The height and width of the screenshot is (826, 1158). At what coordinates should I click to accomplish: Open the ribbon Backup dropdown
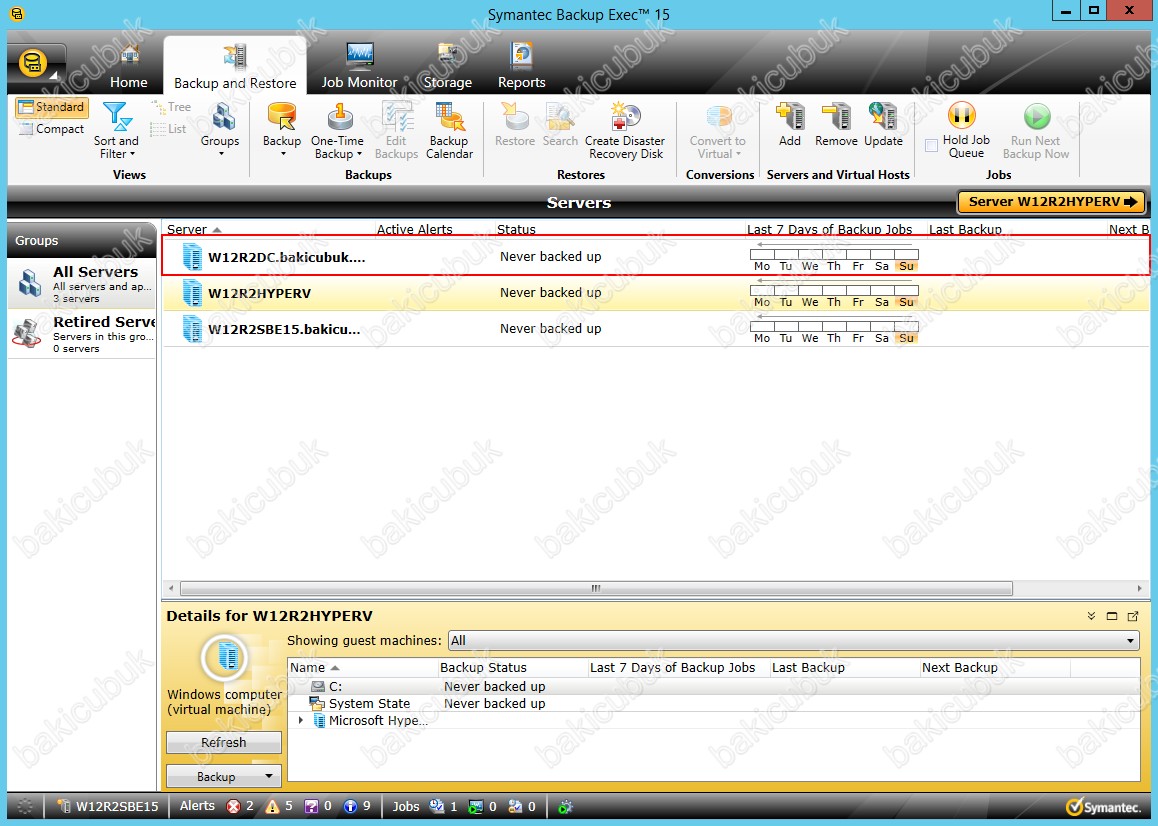coord(282,129)
